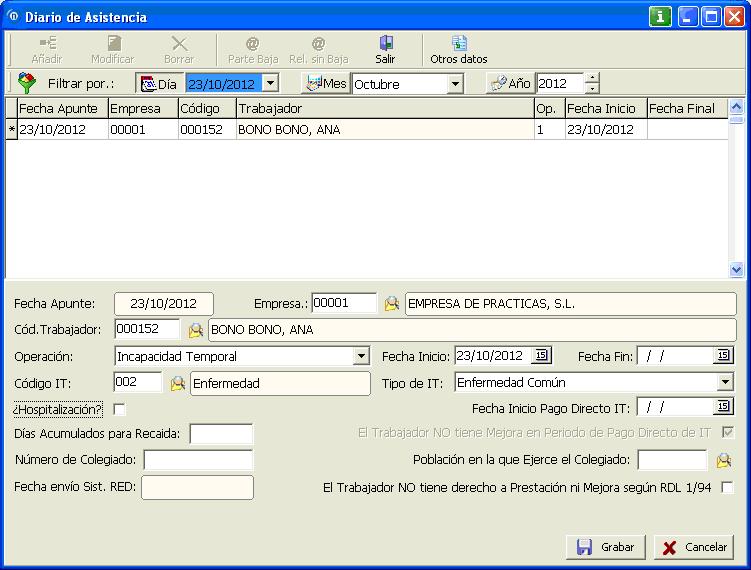
Task: Click Fecha Inicio Pago Directo IT field
Action: point(676,408)
